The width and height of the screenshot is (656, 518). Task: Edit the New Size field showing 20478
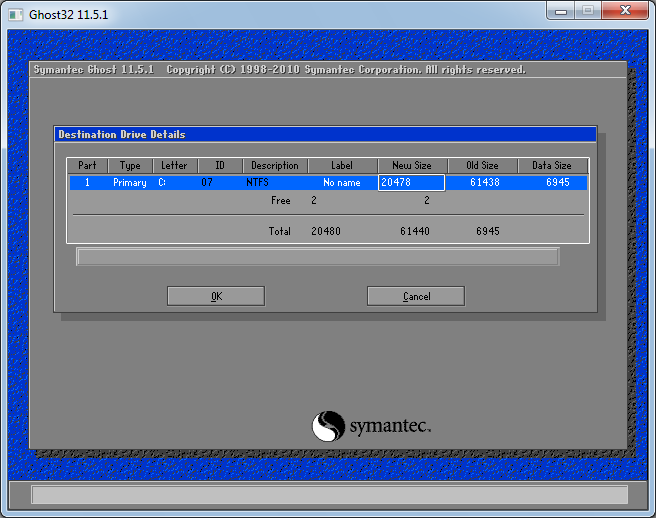(x=411, y=182)
